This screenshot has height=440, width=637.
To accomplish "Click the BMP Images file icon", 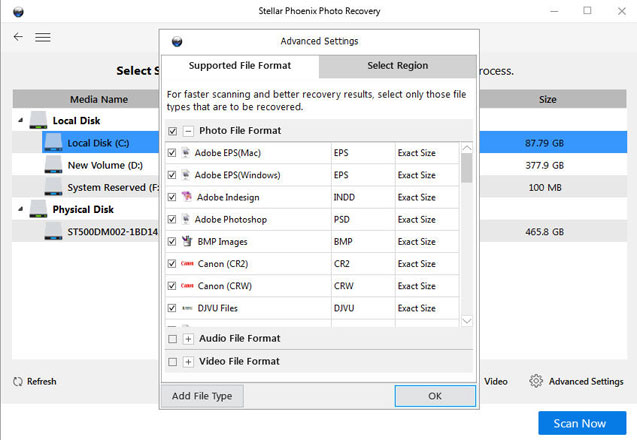I will click(x=187, y=241).
